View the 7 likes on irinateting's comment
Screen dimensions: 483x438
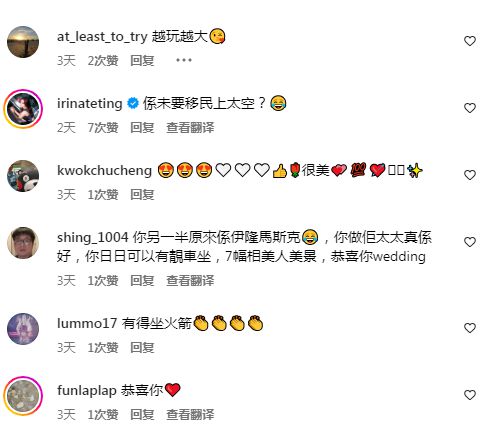pyautogui.click(x=103, y=127)
